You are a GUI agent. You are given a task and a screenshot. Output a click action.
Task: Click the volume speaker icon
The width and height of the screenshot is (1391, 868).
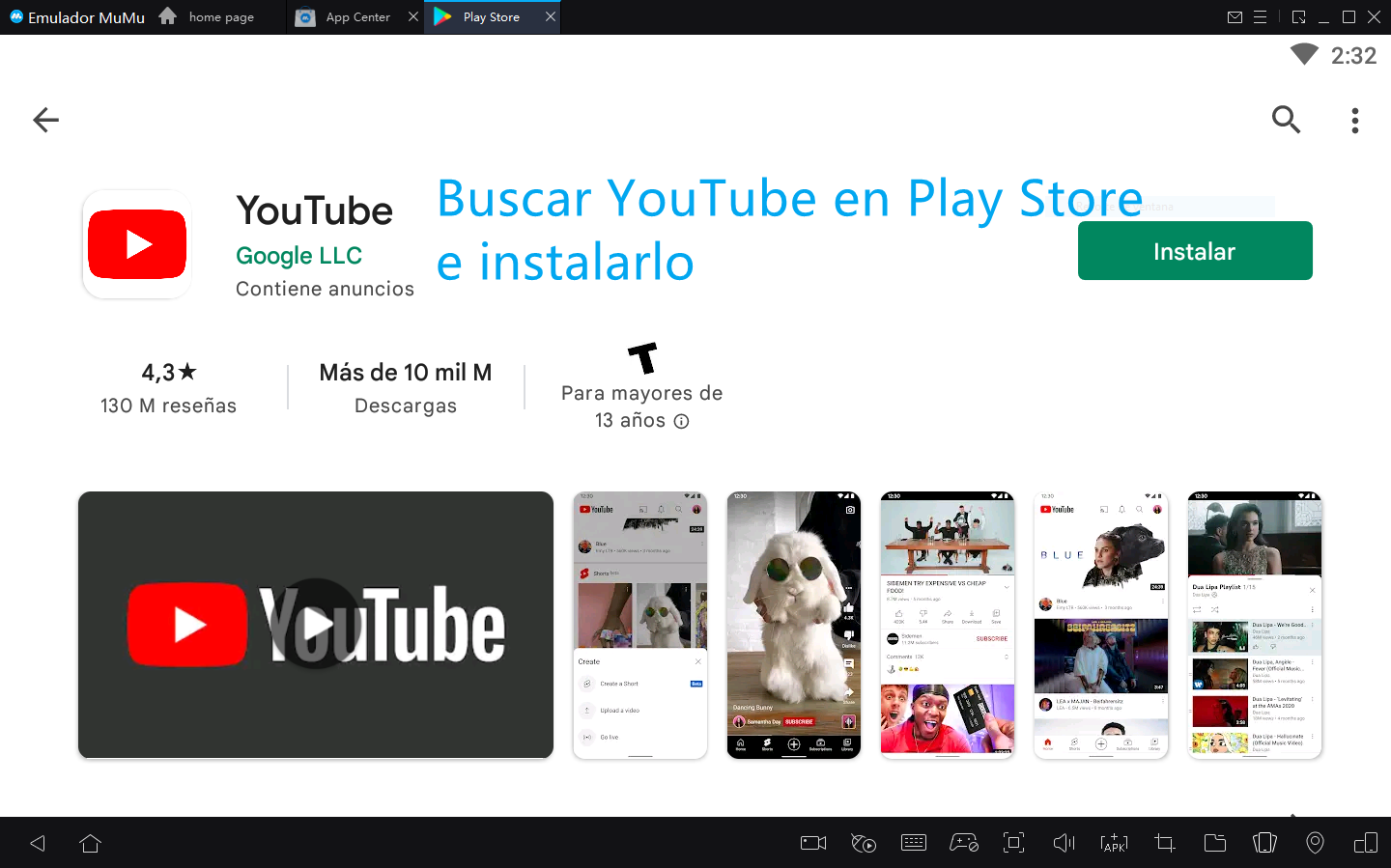tap(1064, 843)
